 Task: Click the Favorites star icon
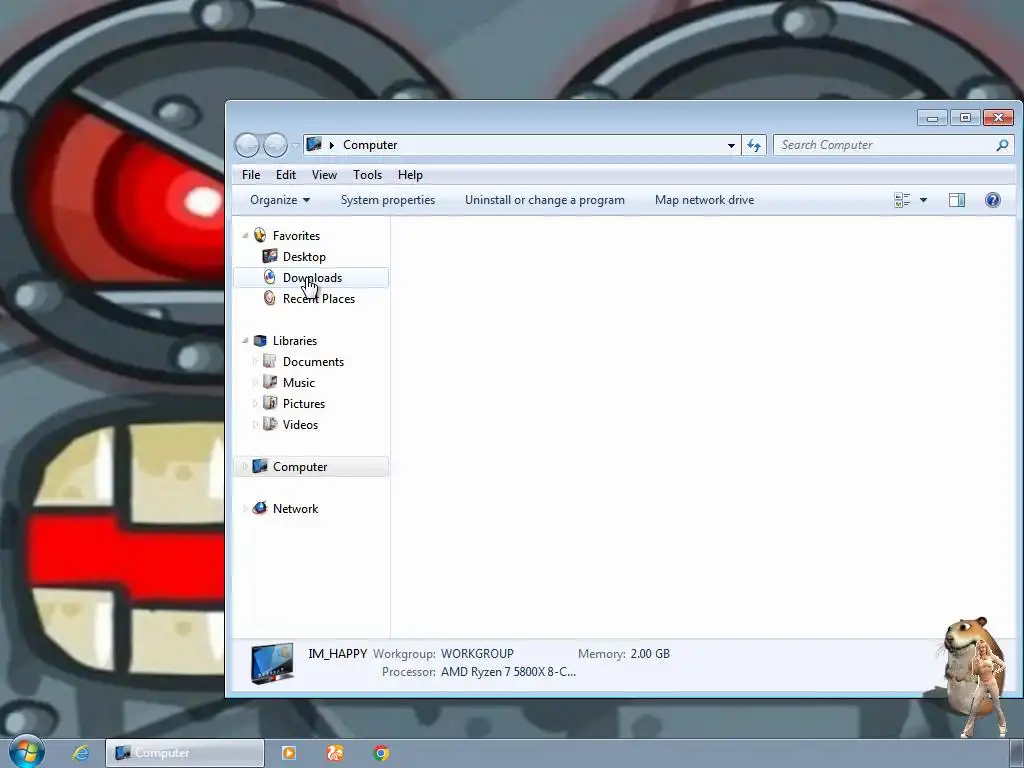click(x=260, y=235)
